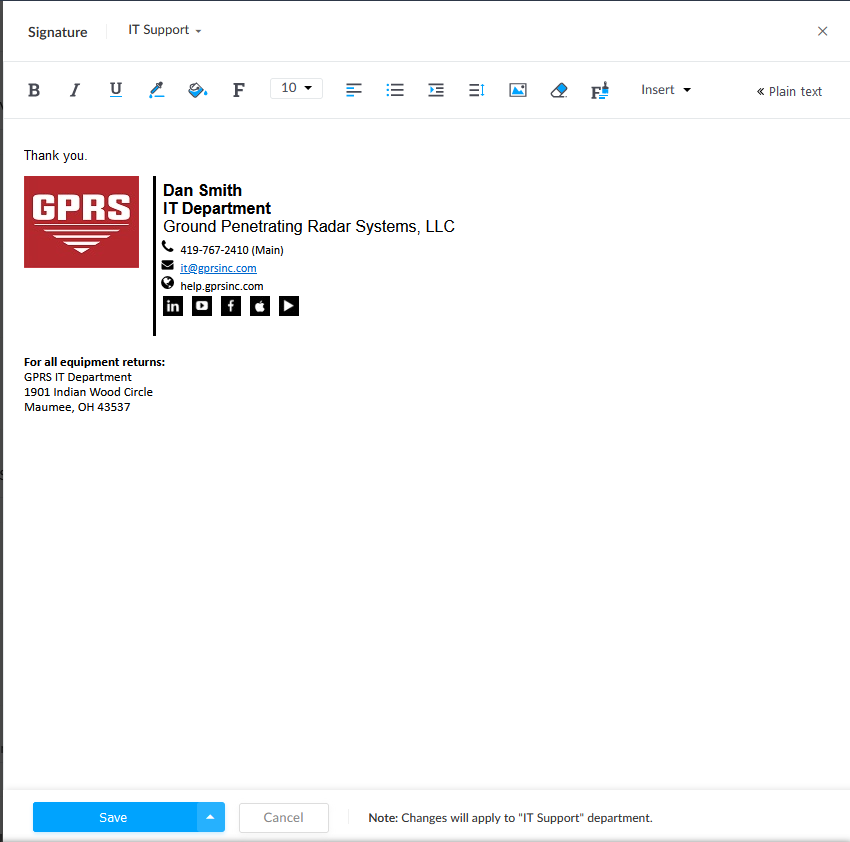Click the eraser clear formatting icon
This screenshot has width=850, height=842.
559,90
